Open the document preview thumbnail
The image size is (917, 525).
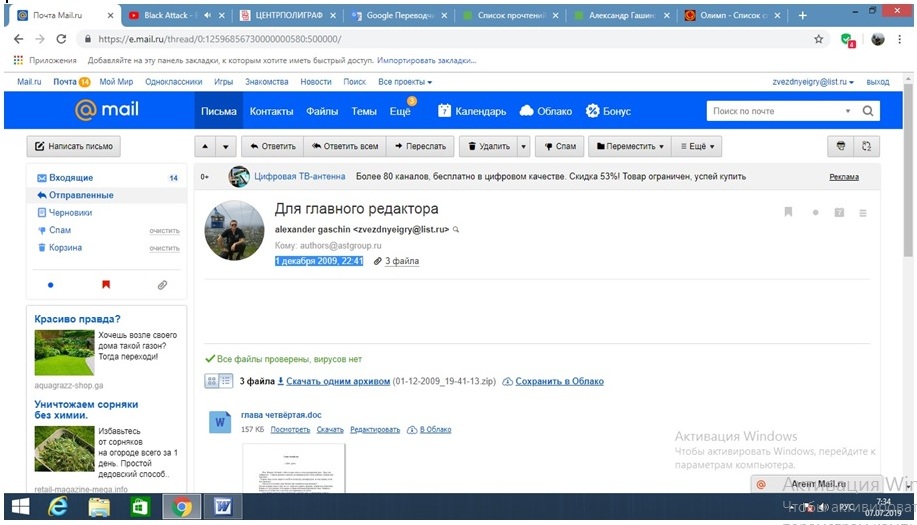(x=294, y=468)
